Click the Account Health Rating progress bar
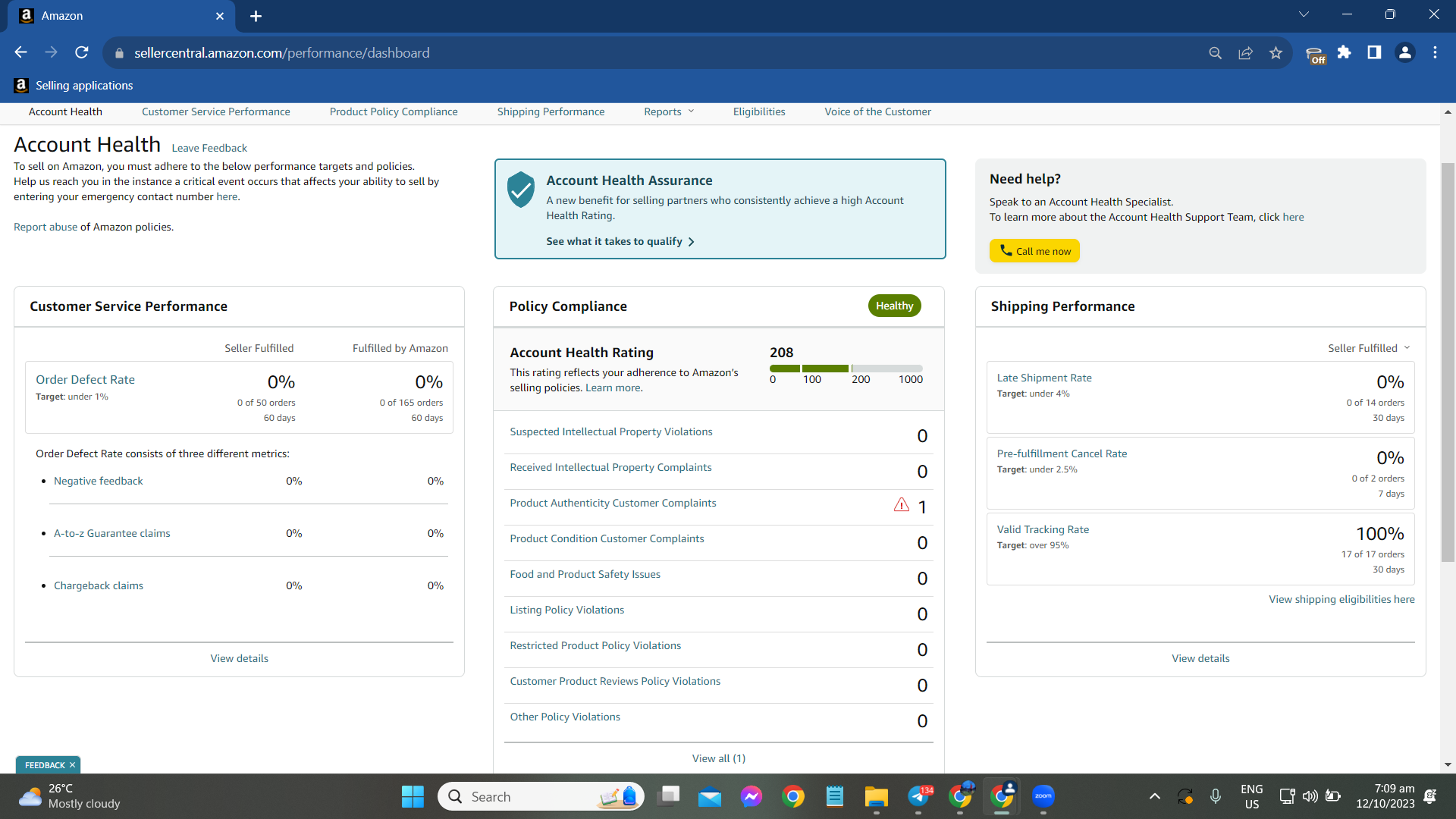Image resolution: width=1456 pixels, height=819 pixels. [x=846, y=369]
